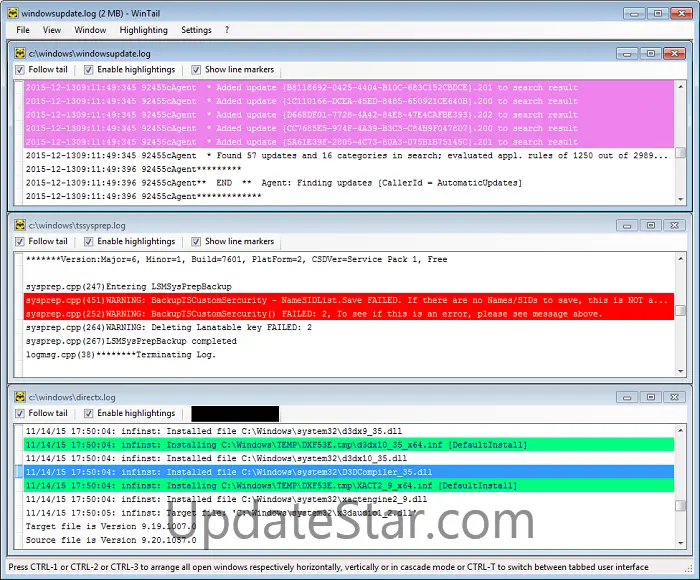
Task: Click scroll down arrow in directx.log pane
Action: [x=680, y=543]
